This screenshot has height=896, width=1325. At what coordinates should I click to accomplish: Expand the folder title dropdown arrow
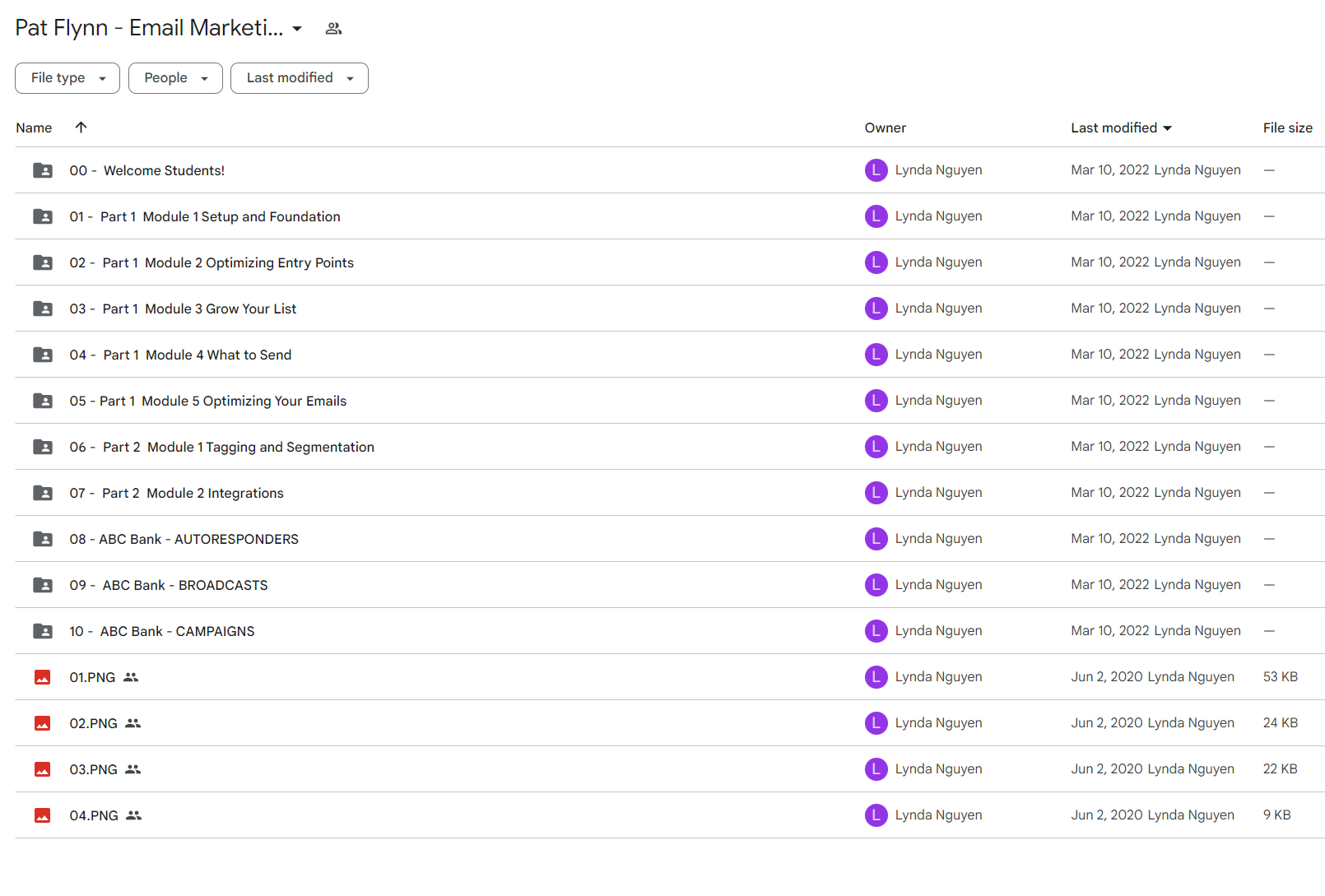pyautogui.click(x=297, y=29)
